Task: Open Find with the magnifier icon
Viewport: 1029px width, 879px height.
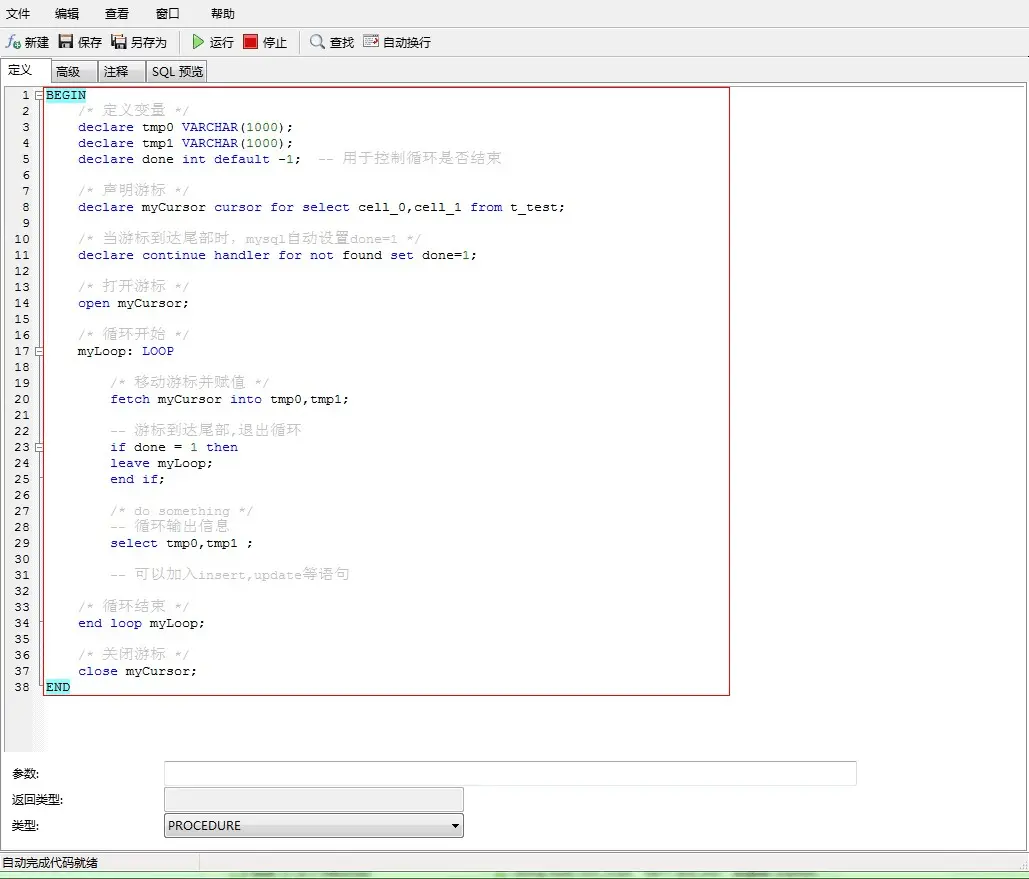Action: click(x=317, y=42)
